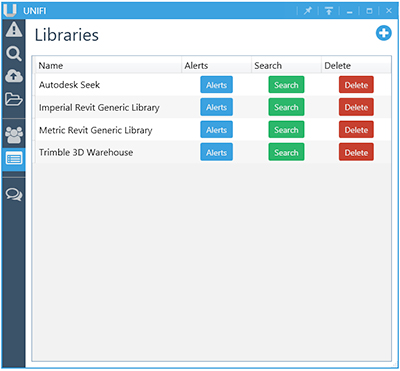Open Alerts for Trimble 3D Warehouse

[x=216, y=152]
